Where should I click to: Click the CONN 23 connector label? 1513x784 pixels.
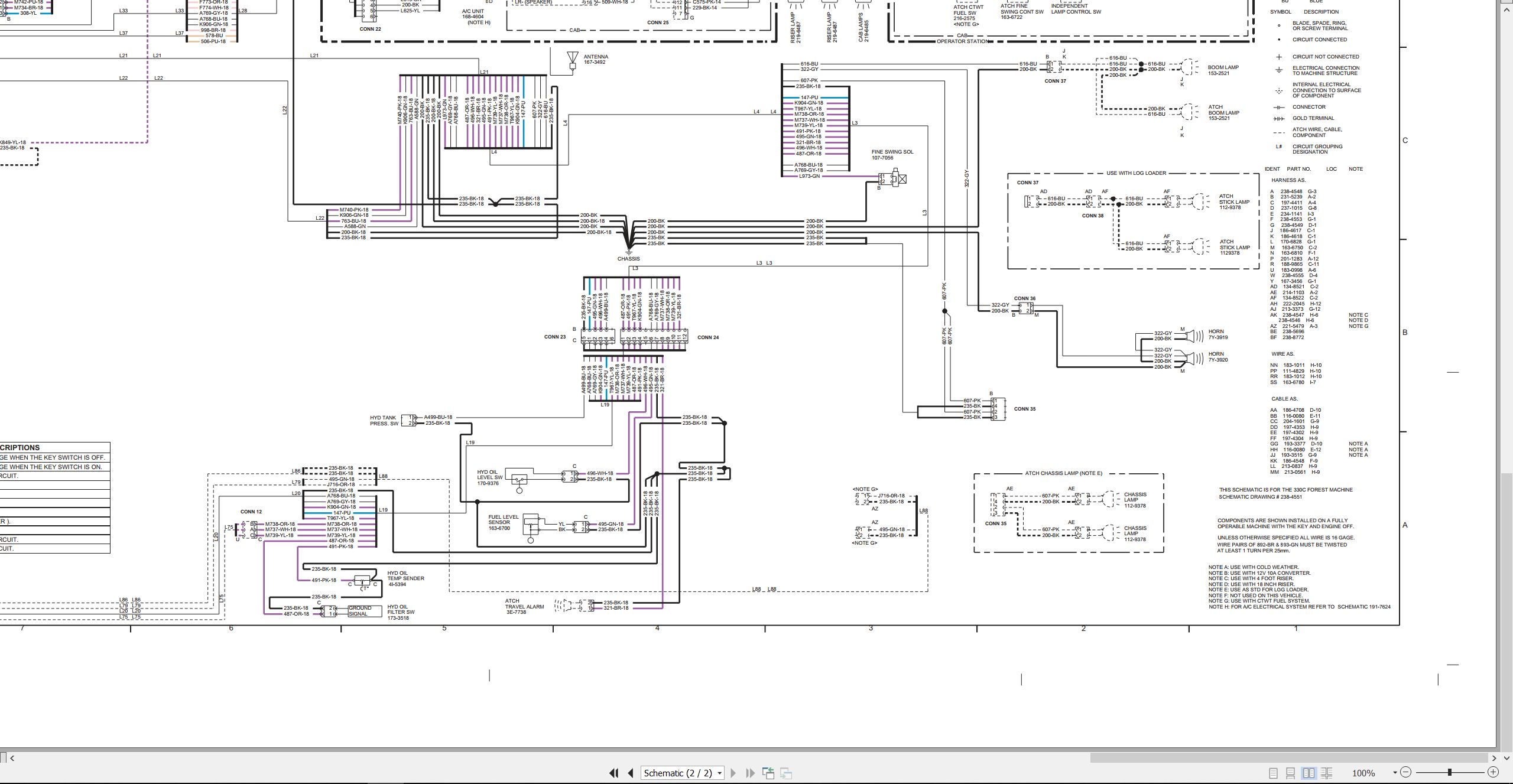click(554, 337)
